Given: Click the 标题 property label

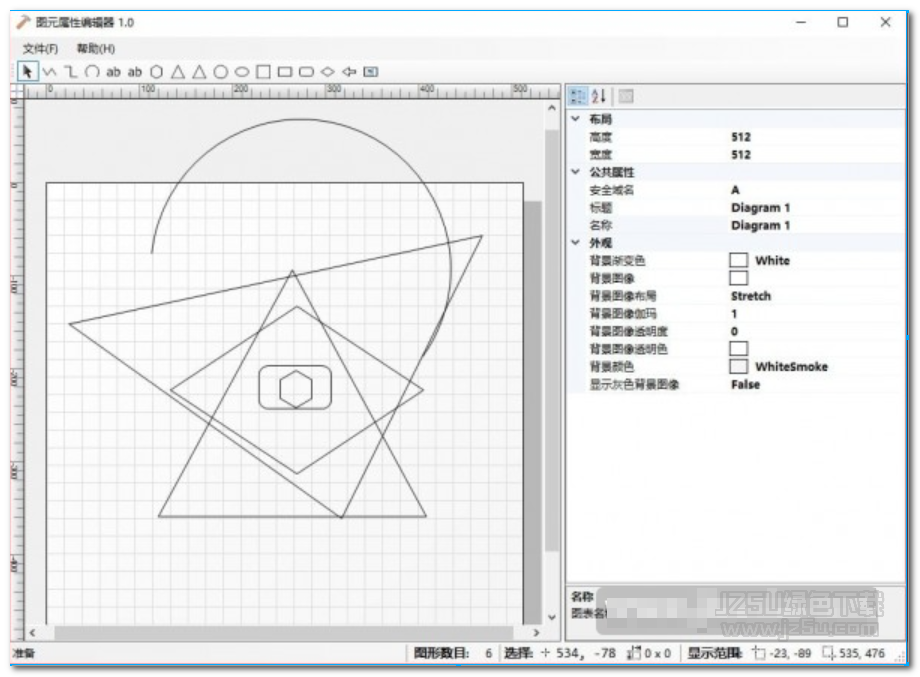Looking at the screenshot, I should (x=600, y=208).
